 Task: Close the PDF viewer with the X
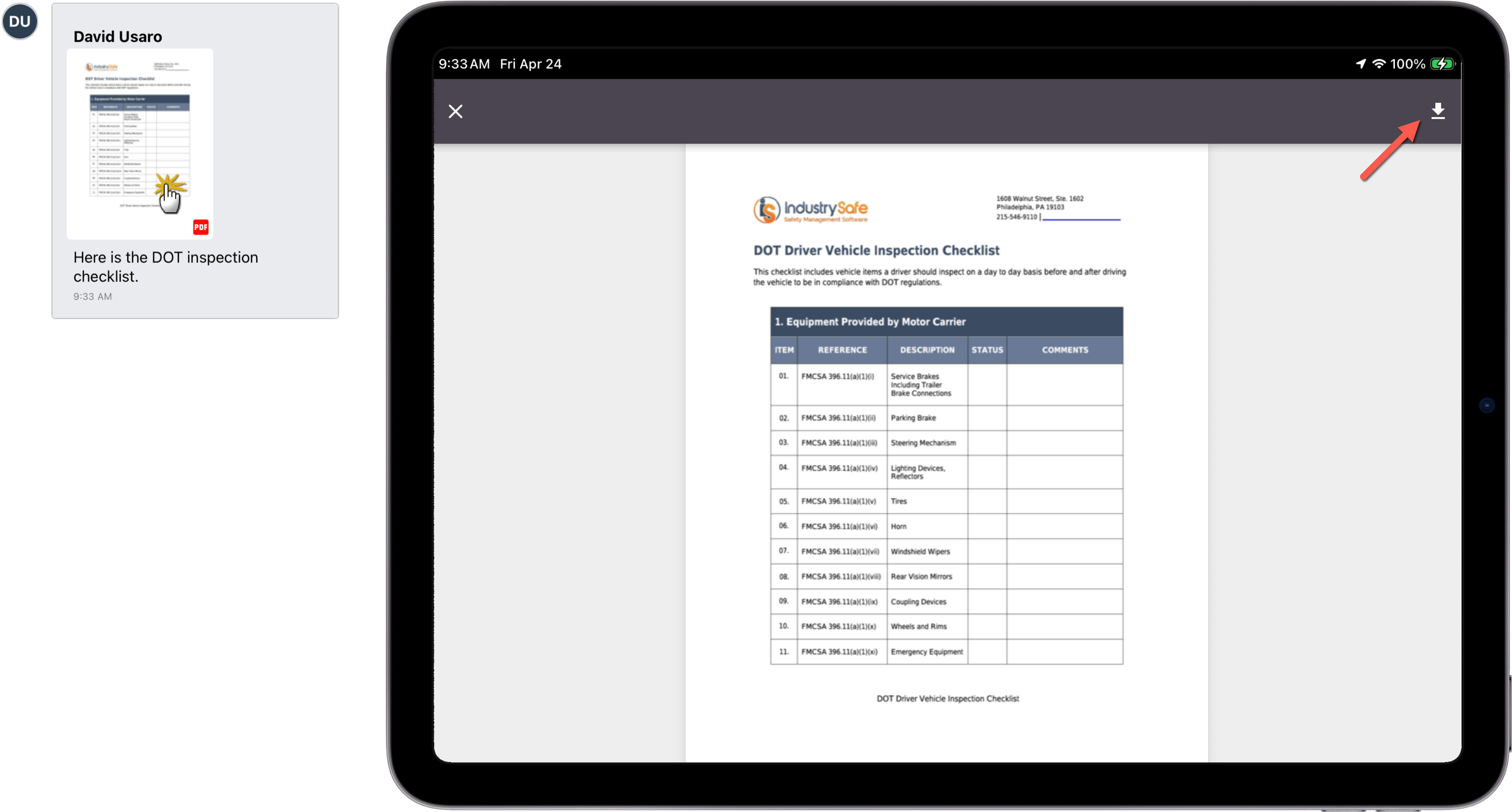tap(455, 111)
